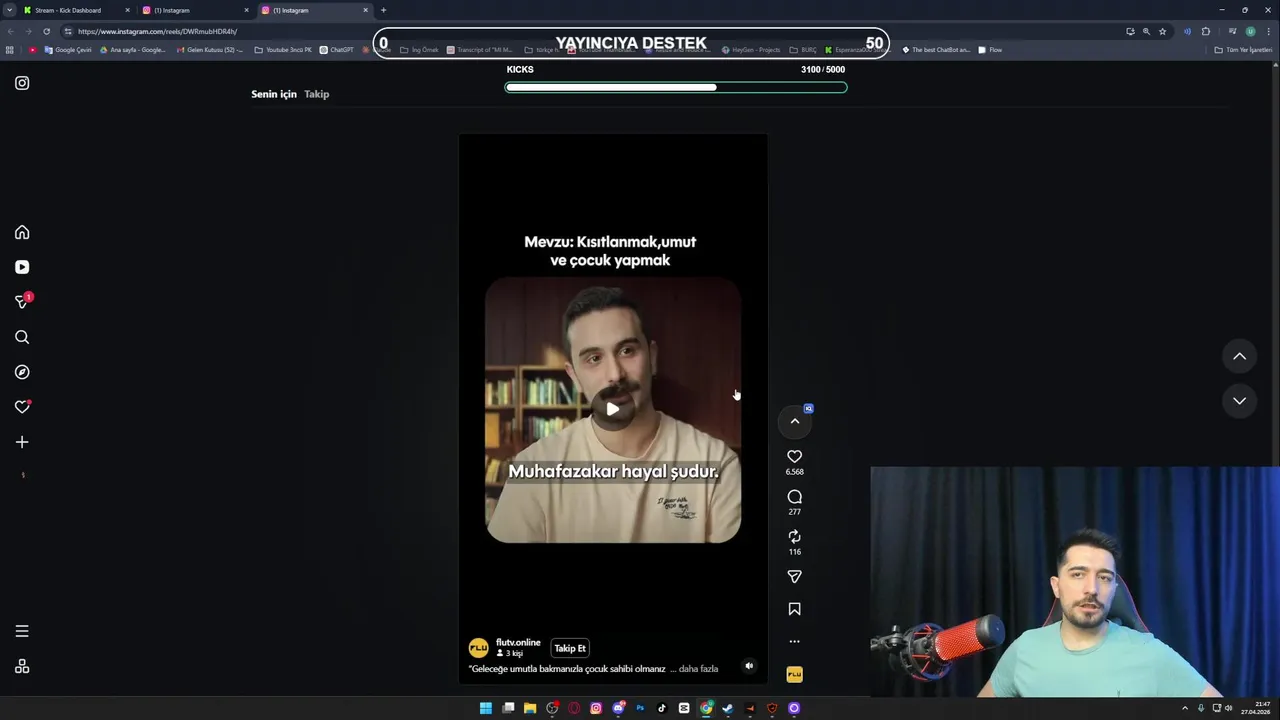Open Messages with unread badge
Image resolution: width=1280 pixels, height=720 pixels.
click(22, 301)
